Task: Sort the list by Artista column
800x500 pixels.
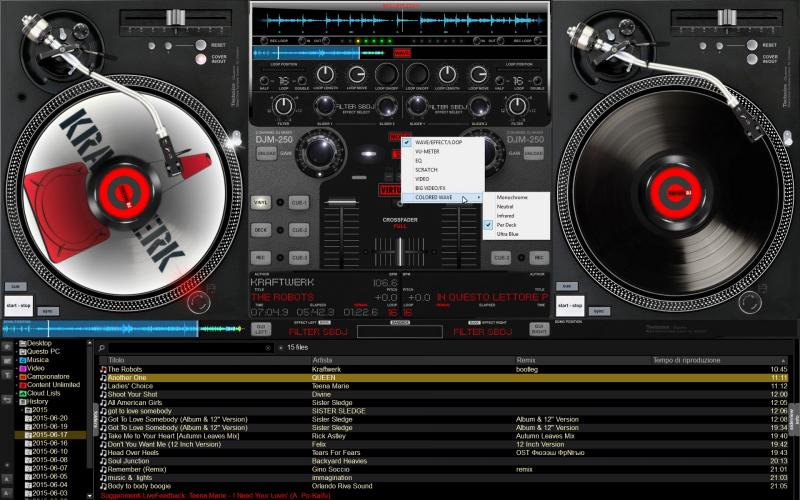Action: (x=322, y=360)
